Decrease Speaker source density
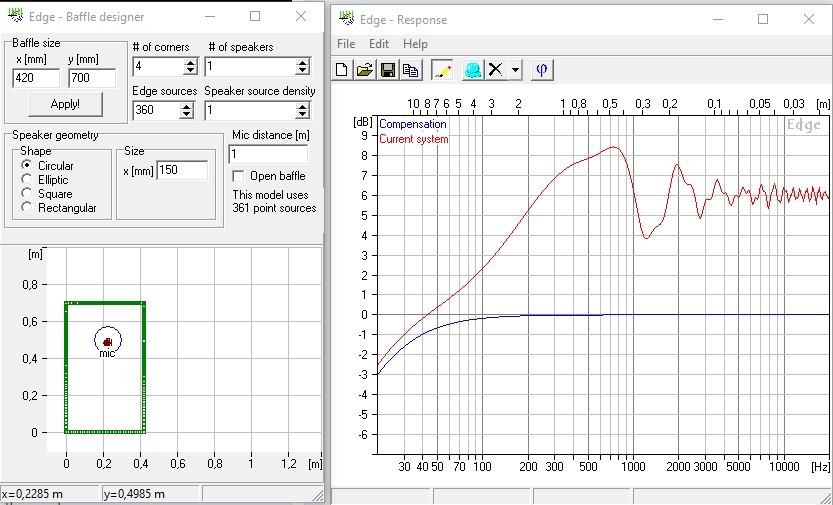The width and height of the screenshot is (833, 505). 302,115
